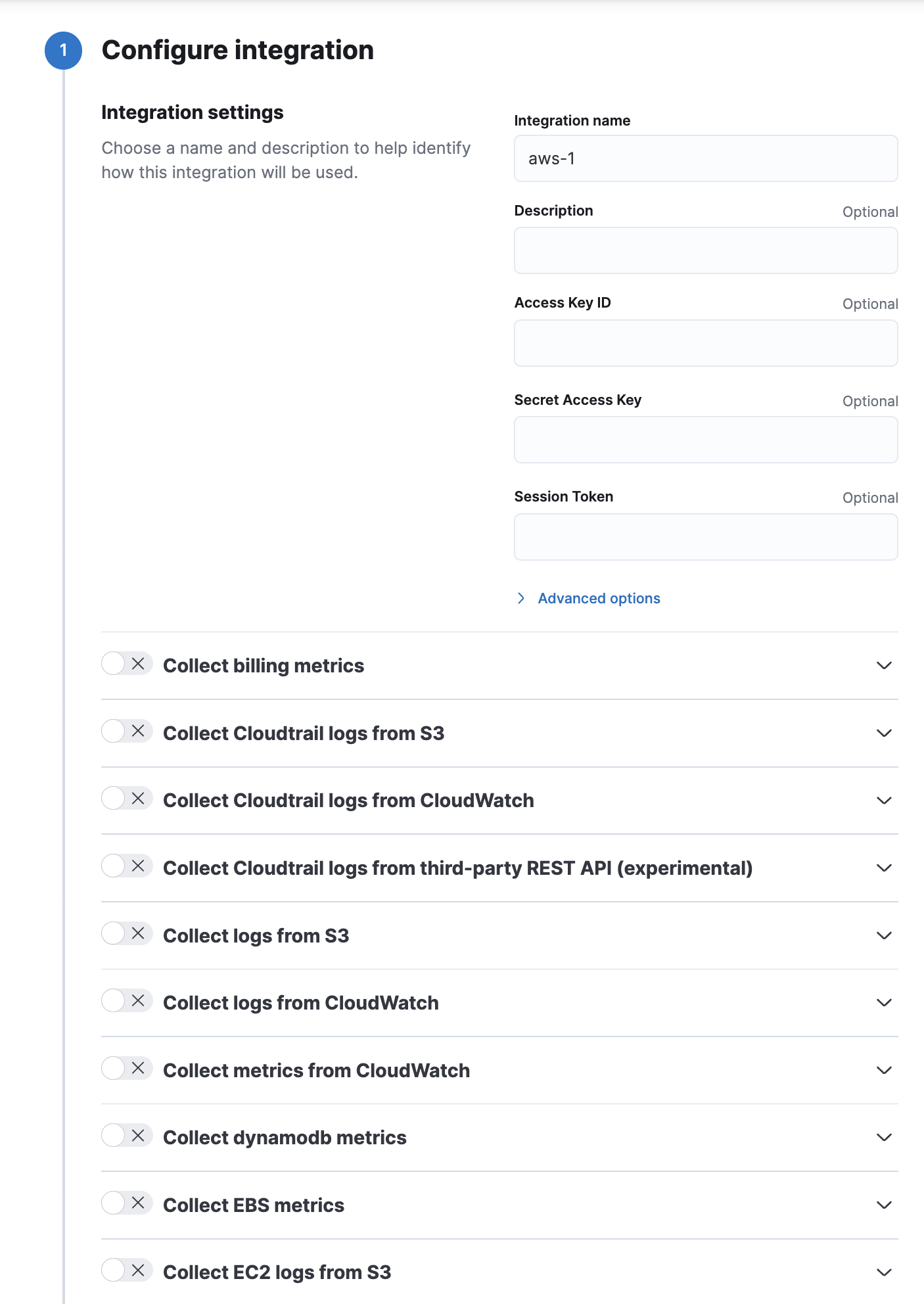Image resolution: width=924 pixels, height=1304 pixels.
Task: Expand Collect billing metrics chevron
Action: click(884, 665)
